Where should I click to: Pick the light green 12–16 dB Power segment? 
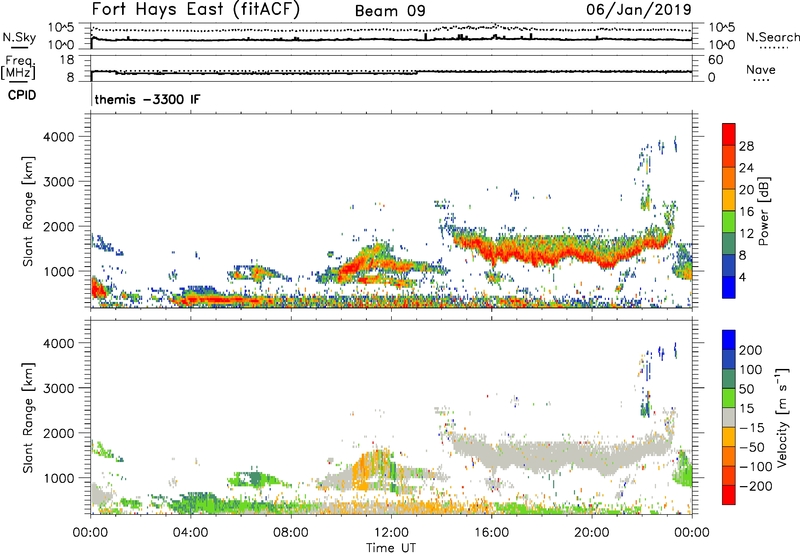click(729, 221)
